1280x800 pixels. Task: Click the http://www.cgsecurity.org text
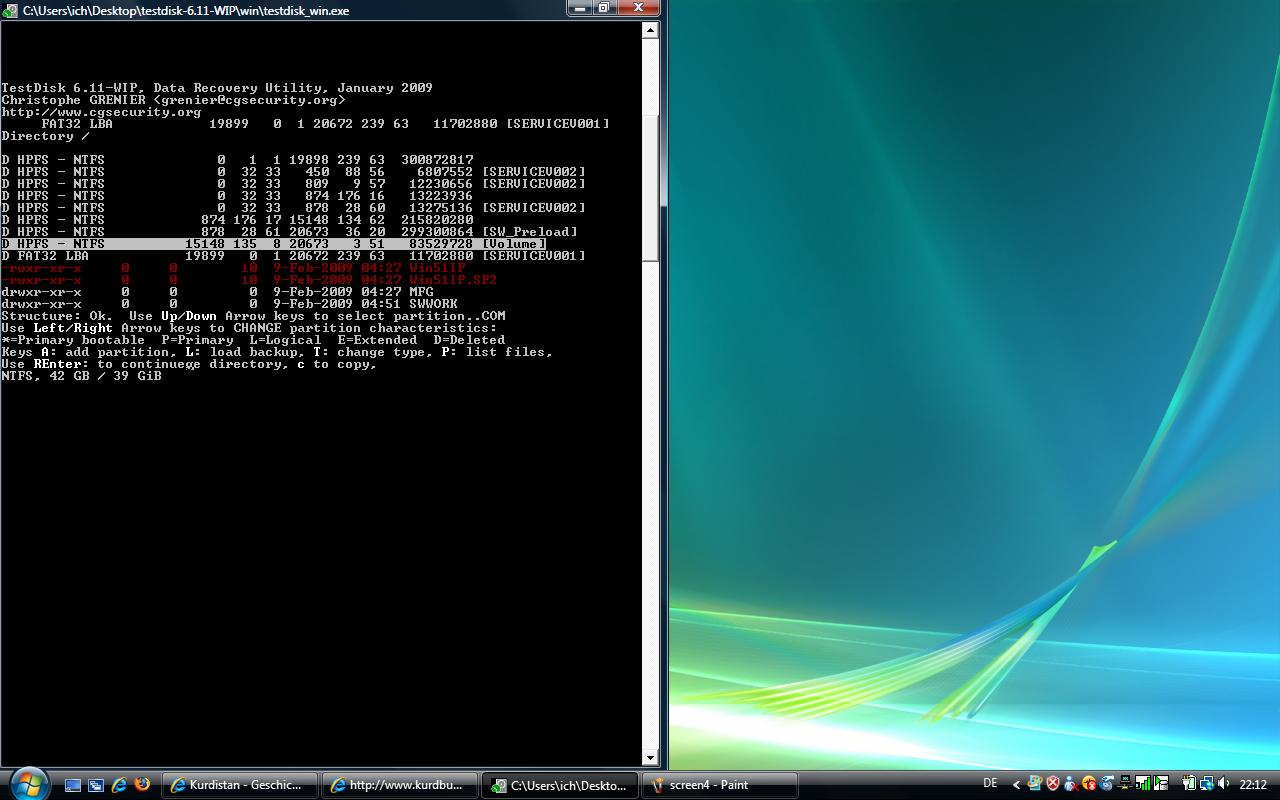point(101,112)
